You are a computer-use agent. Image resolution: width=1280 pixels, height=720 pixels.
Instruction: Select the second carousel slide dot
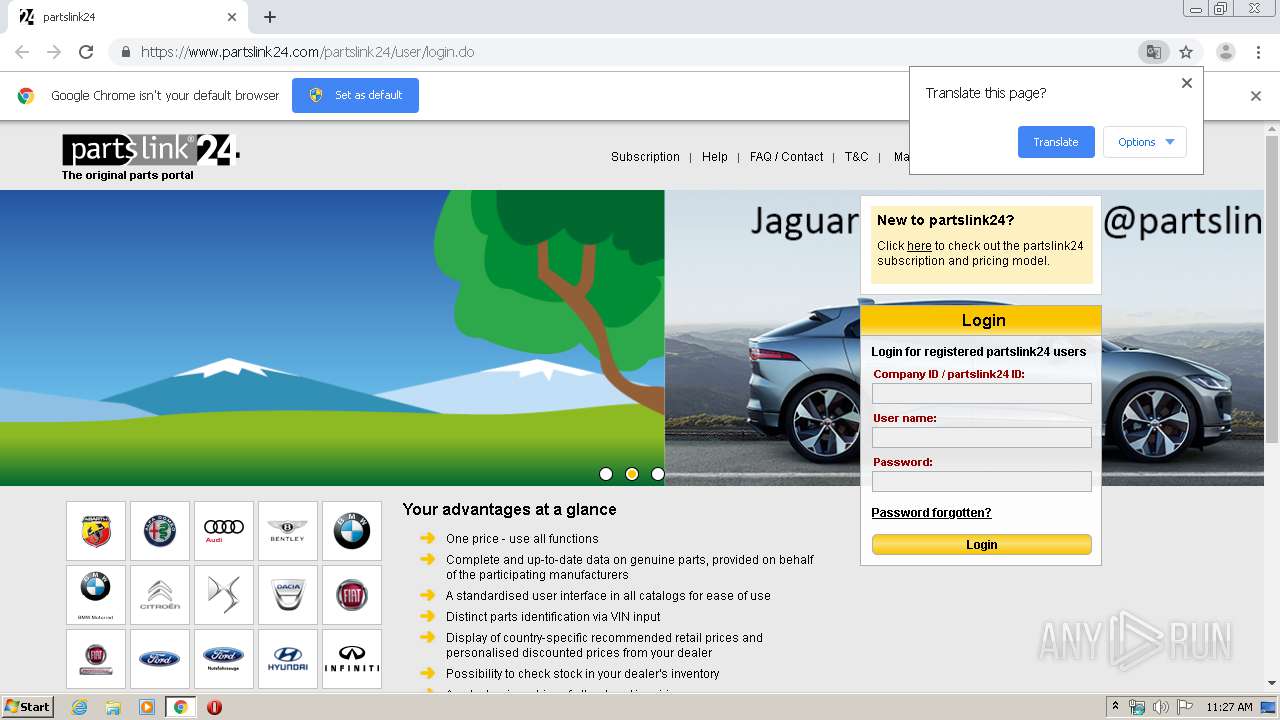632,474
